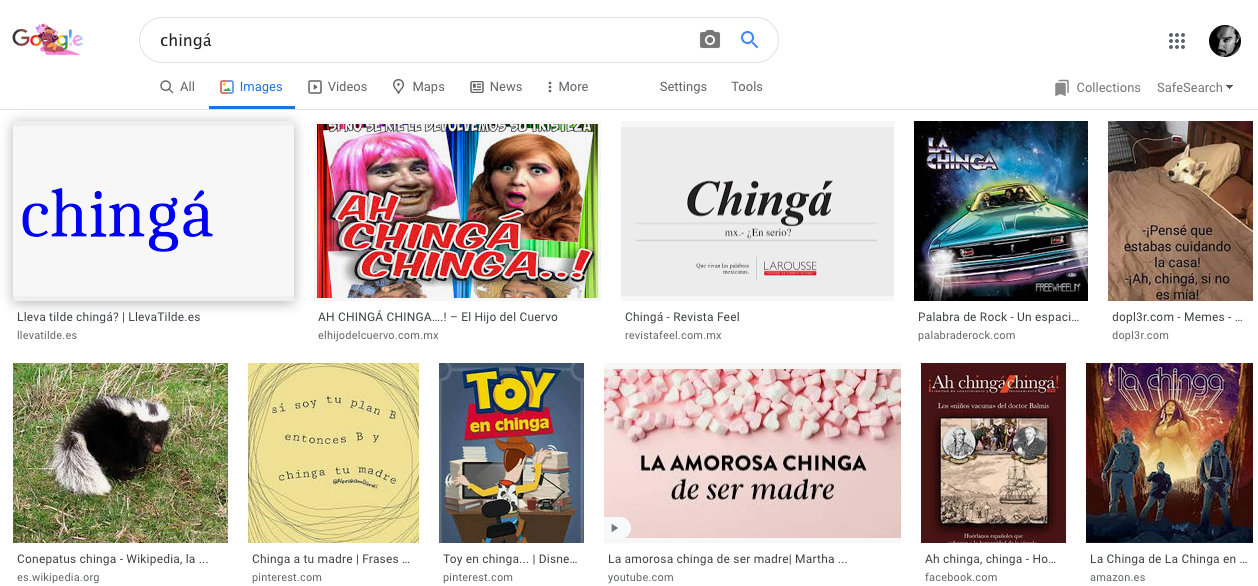This screenshot has width=1258, height=586.
Task: Open the Tools filter options
Action: [746, 87]
